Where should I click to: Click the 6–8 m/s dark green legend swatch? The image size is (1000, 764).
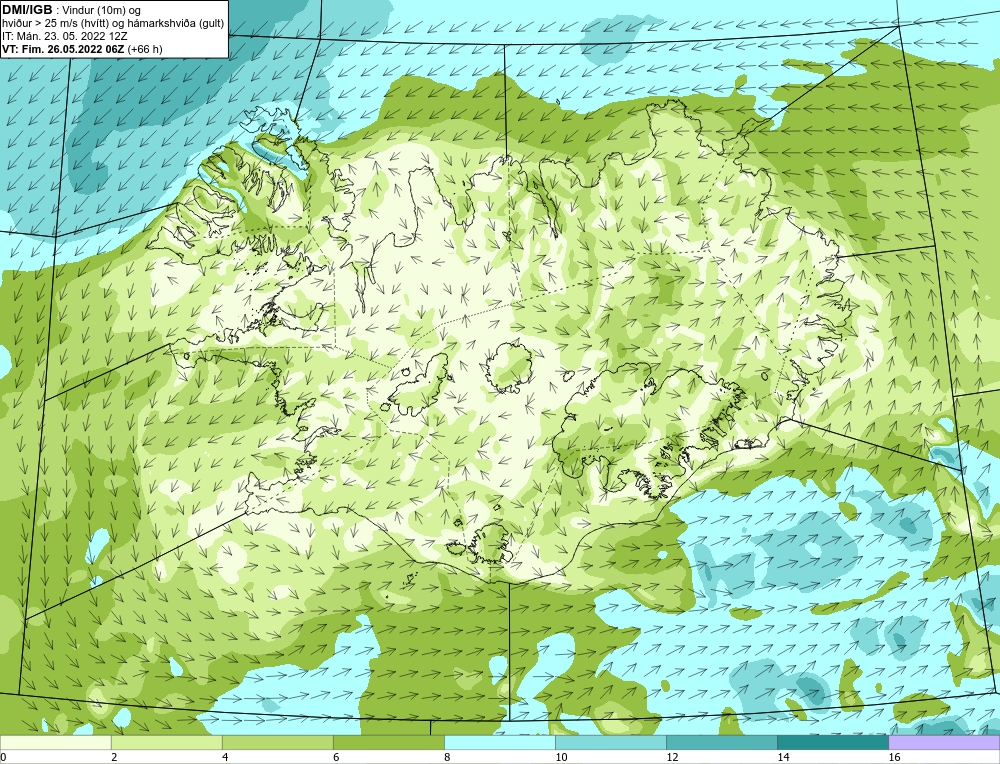tap(388, 743)
